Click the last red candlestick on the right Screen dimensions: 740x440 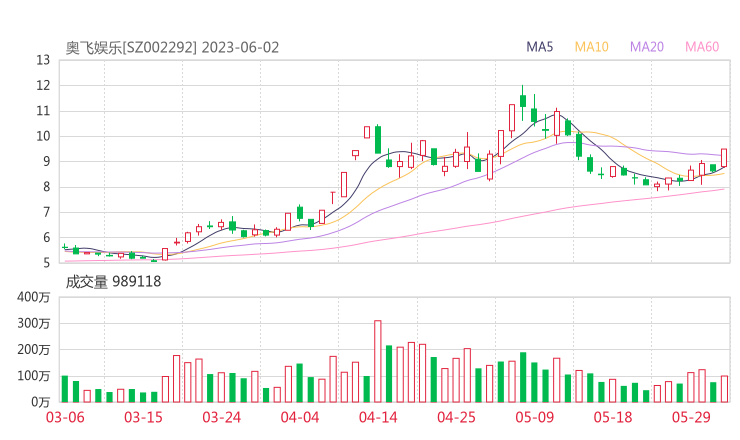click(x=724, y=158)
